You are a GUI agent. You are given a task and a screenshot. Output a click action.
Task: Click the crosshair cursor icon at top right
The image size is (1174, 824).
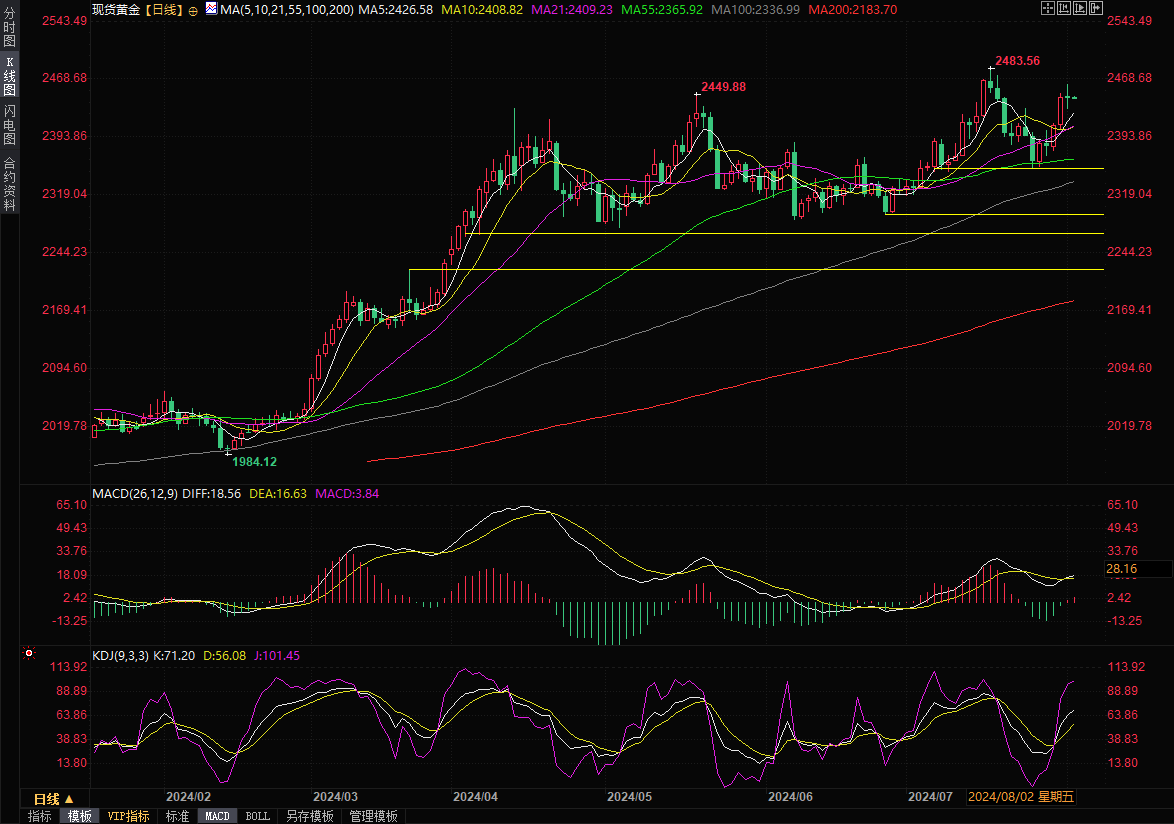tap(1048, 8)
